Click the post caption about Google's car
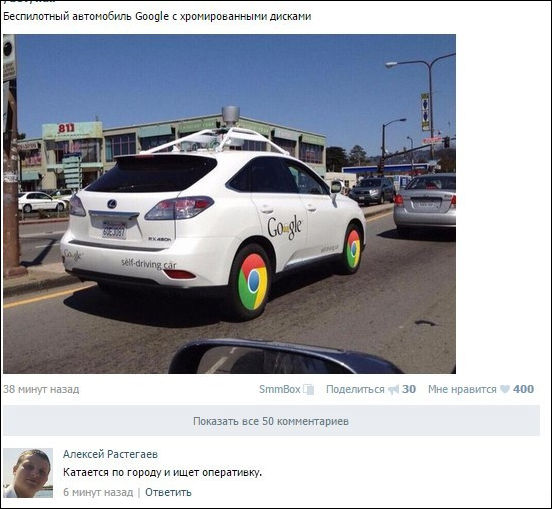Screen dimensions: 552x509 click(157, 17)
